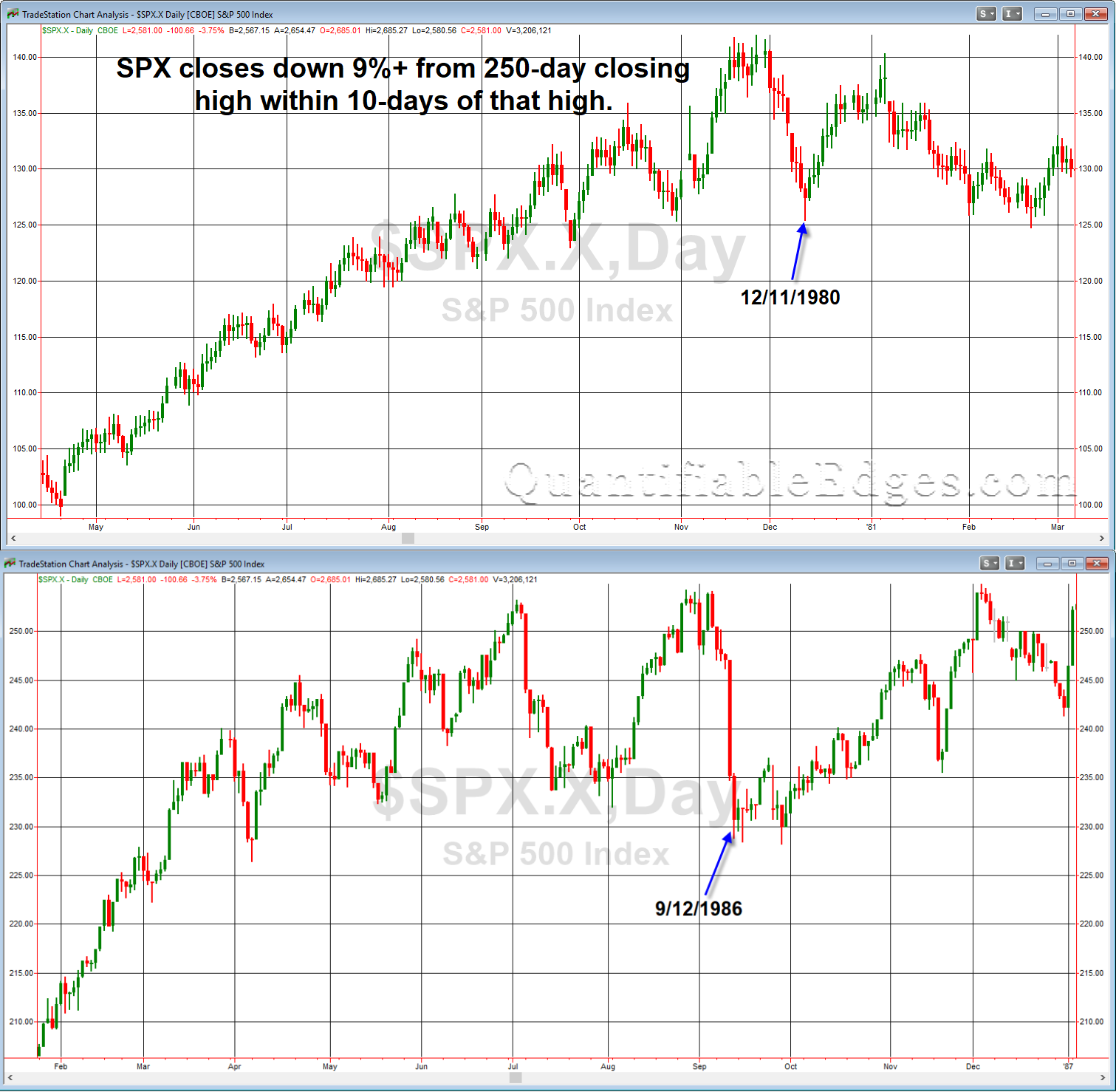Open the I dropdown in top chart window

1012,14
